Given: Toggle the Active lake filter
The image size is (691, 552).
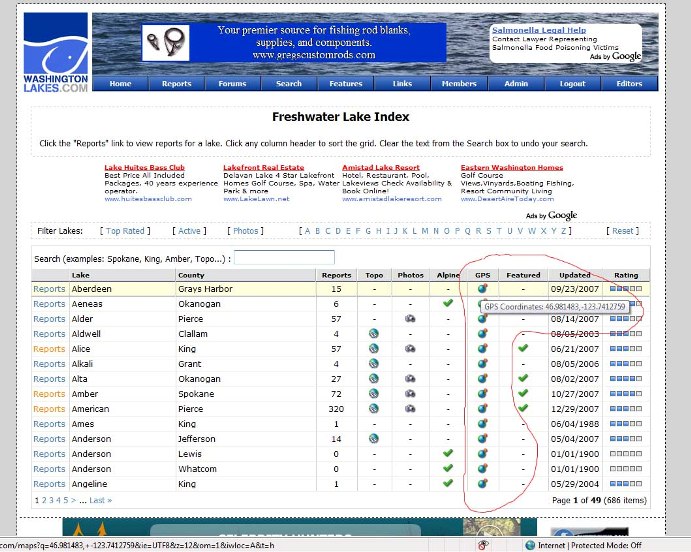Looking at the screenshot, I should [190, 231].
